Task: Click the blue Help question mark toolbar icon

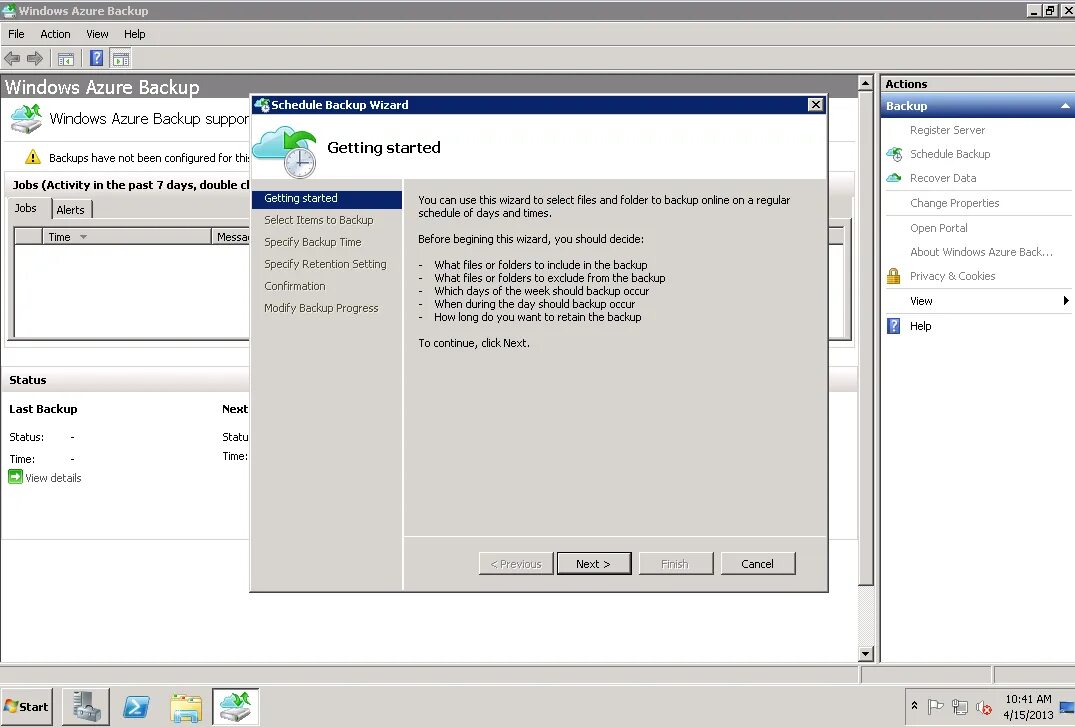Action: click(95, 58)
